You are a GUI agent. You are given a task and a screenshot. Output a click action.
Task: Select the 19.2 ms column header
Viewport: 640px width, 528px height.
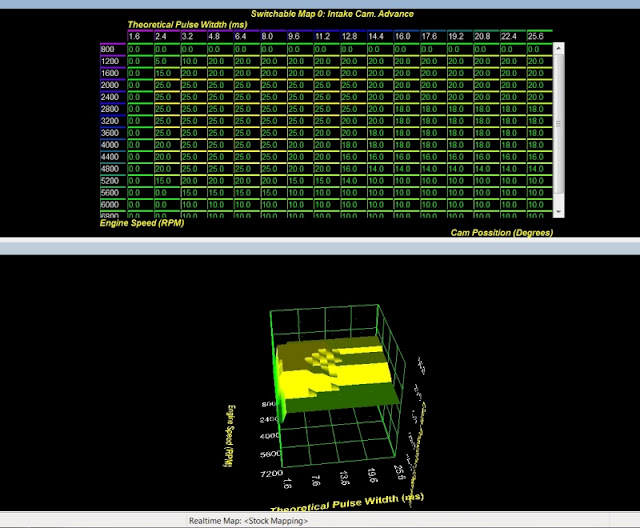(460, 36)
